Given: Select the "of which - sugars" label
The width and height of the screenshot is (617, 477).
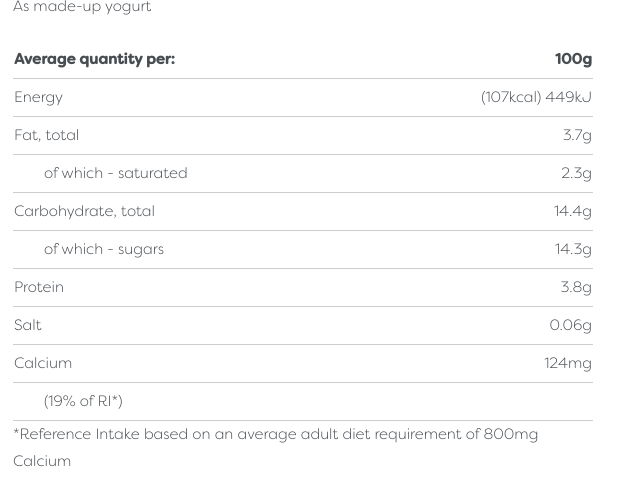Looking at the screenshot, I should [x=104, y=249].
